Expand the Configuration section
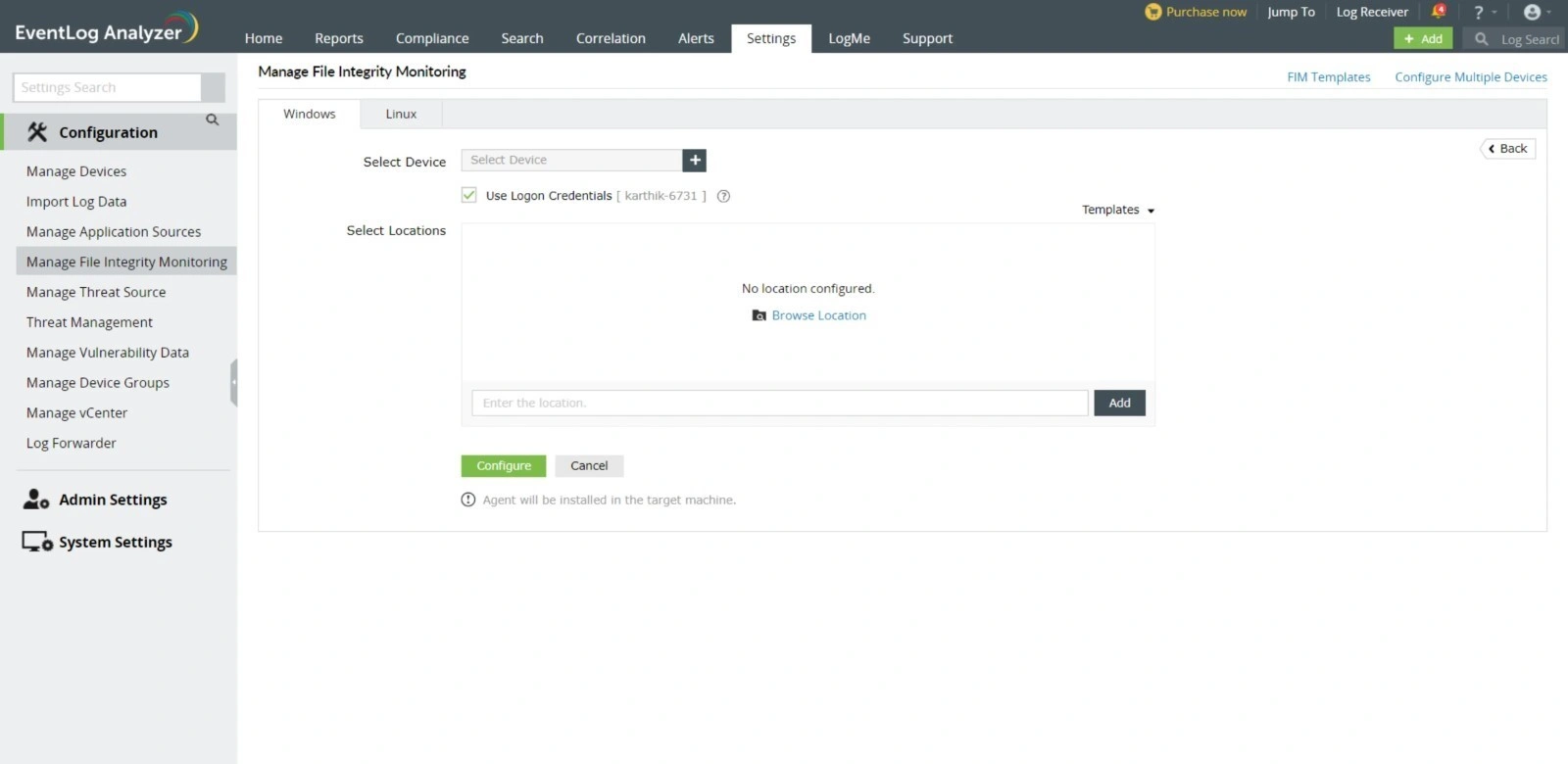The width and height of the screenshot is (1568, 764). tap(119, 132)
